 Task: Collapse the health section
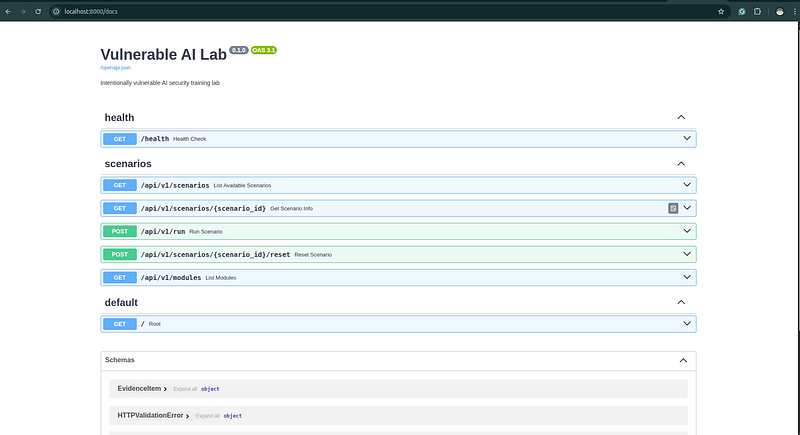(681, 117)
